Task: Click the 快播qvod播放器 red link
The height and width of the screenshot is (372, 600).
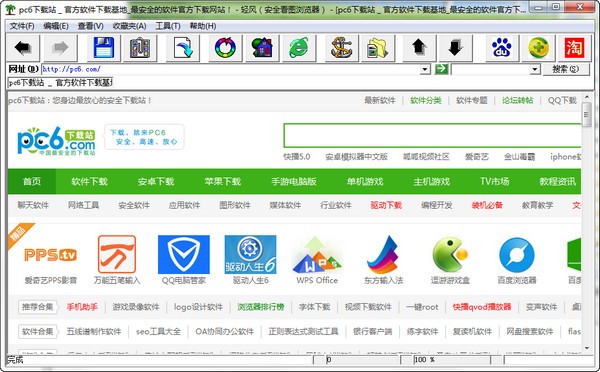Action: 482,307
